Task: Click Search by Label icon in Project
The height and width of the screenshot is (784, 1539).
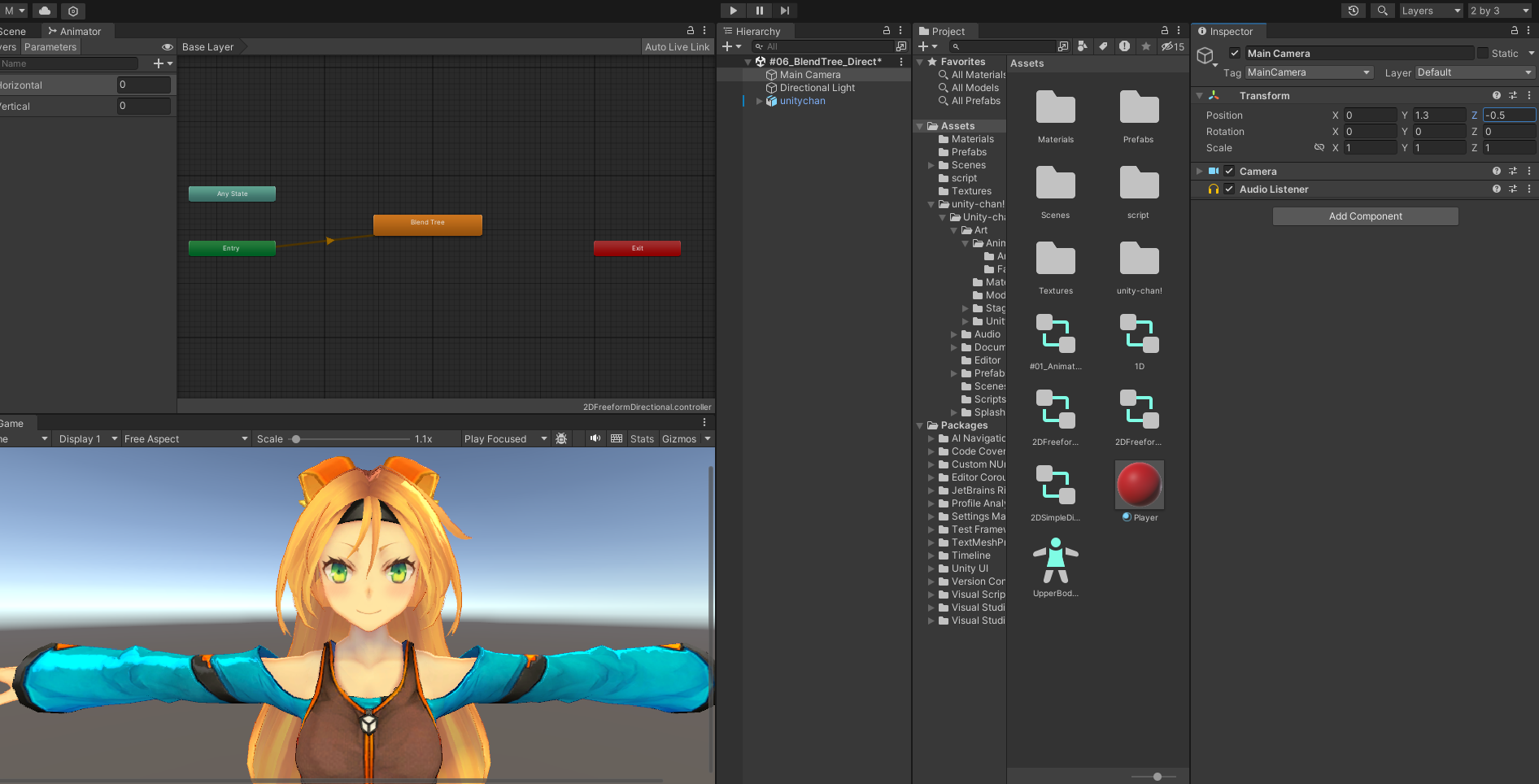Action: (x=1103, y=46)
